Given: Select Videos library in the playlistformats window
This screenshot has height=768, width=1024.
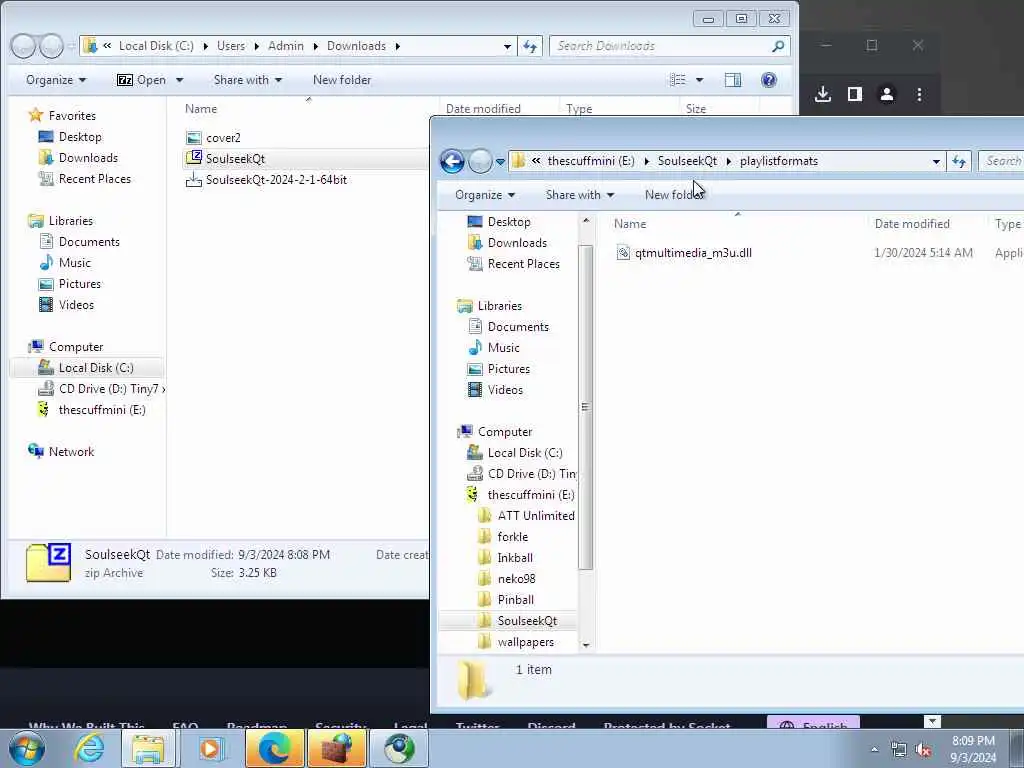Looking at the screenshot, I should (505, 390).
